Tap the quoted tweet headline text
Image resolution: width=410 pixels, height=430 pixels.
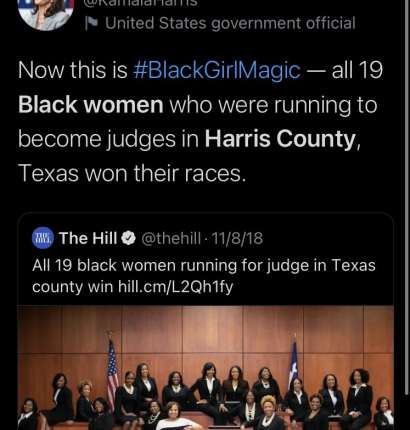tap(204, 276)
